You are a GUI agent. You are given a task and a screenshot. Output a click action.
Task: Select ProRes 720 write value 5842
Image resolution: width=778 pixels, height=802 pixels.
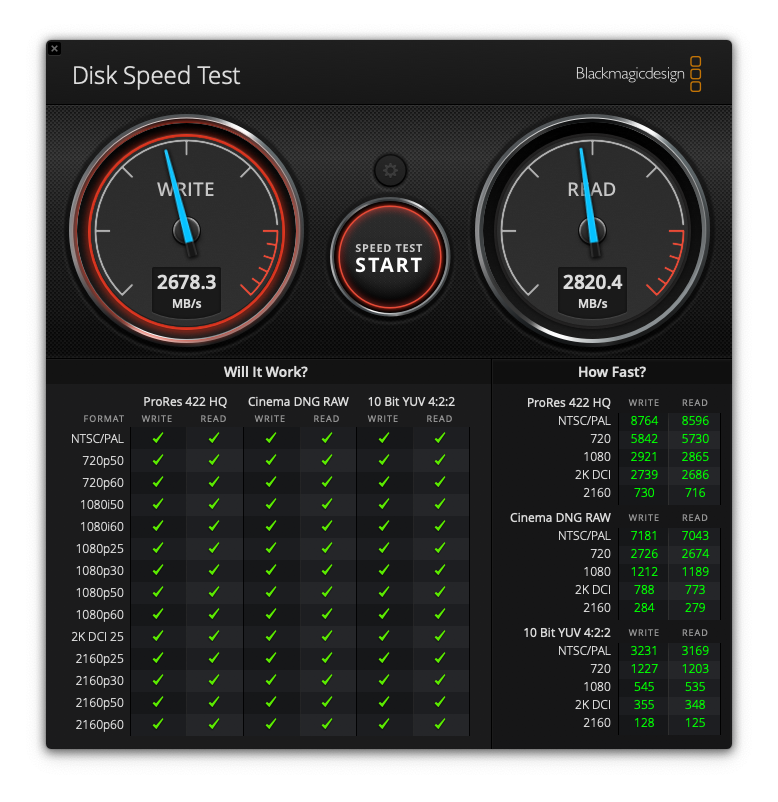[644, 439]
